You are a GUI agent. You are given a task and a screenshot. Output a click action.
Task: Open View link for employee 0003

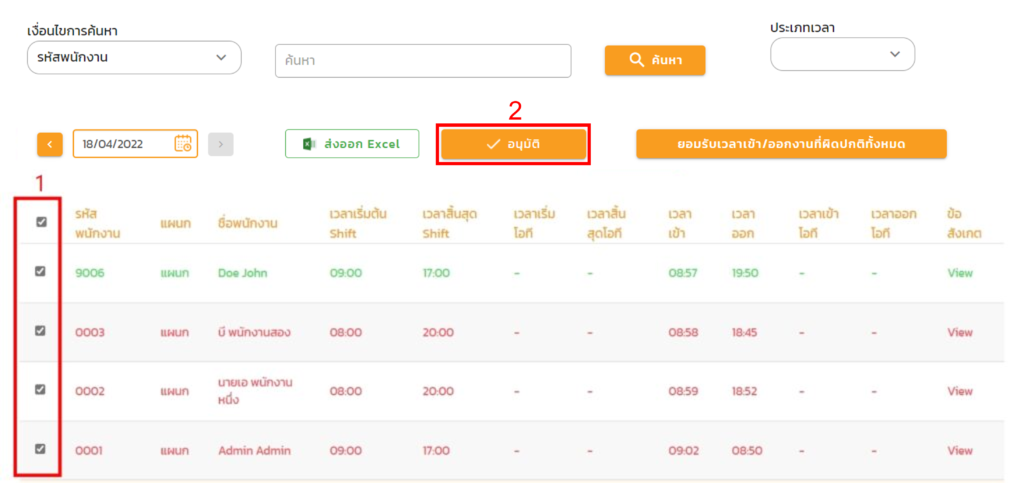tap(959, 333)
